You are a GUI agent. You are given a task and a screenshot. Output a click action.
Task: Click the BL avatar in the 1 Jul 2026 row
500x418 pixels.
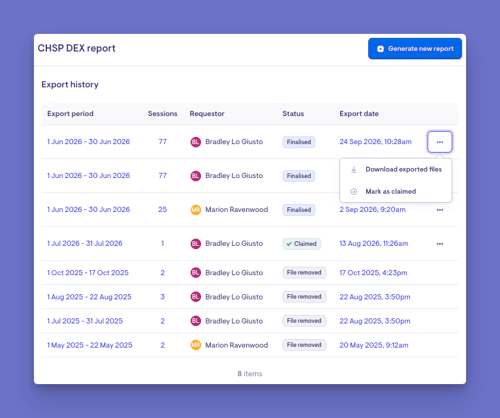(196, 244)
